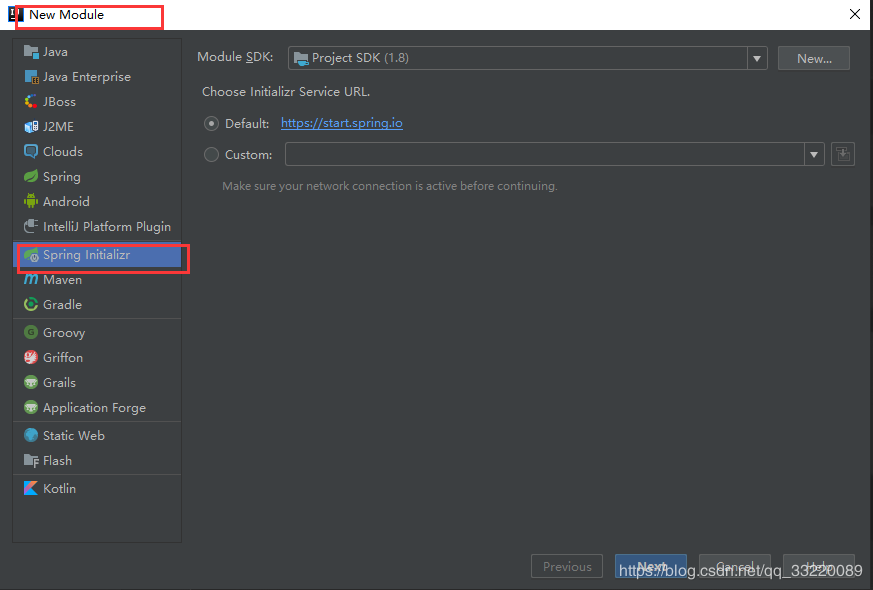Click the Previous button
This screenshot has width=873, height=590.
tap(567, 566)
